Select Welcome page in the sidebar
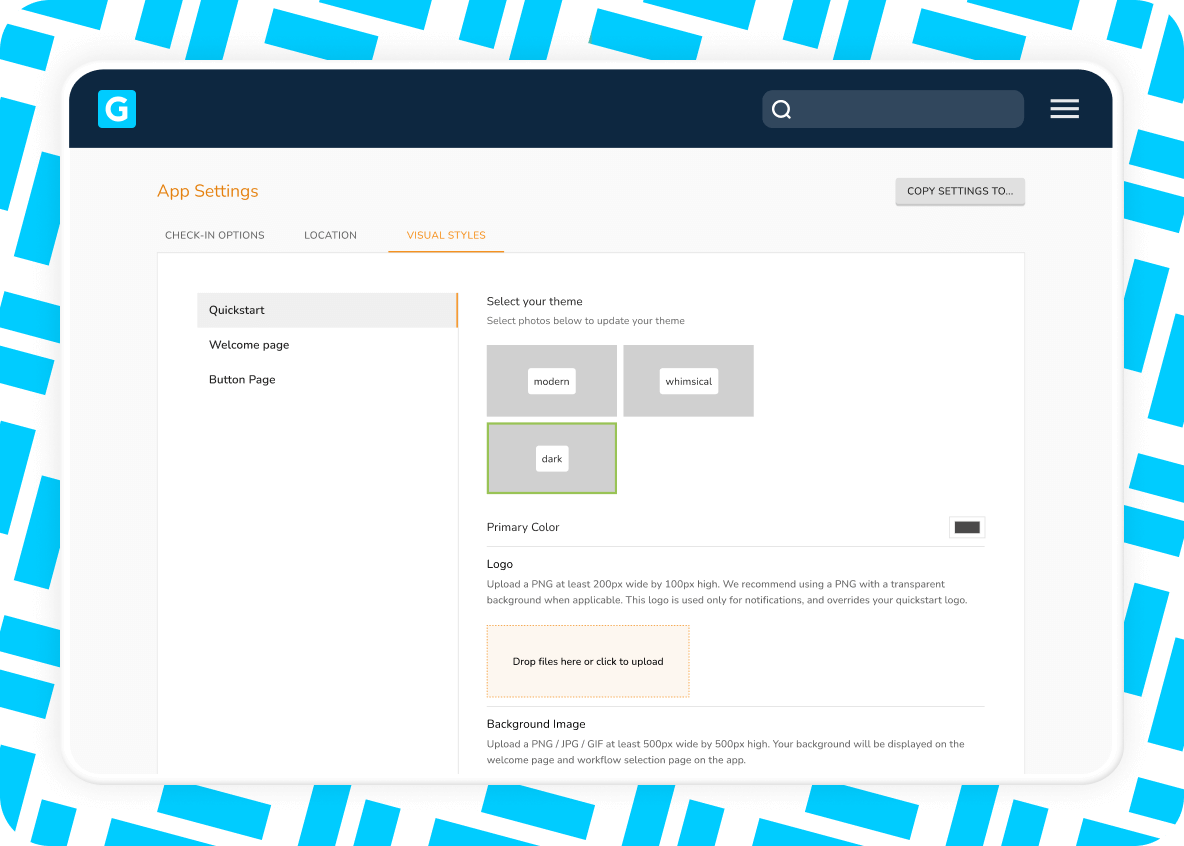The width and height of the screenshot is (1184, 846). tap(249, 345)
